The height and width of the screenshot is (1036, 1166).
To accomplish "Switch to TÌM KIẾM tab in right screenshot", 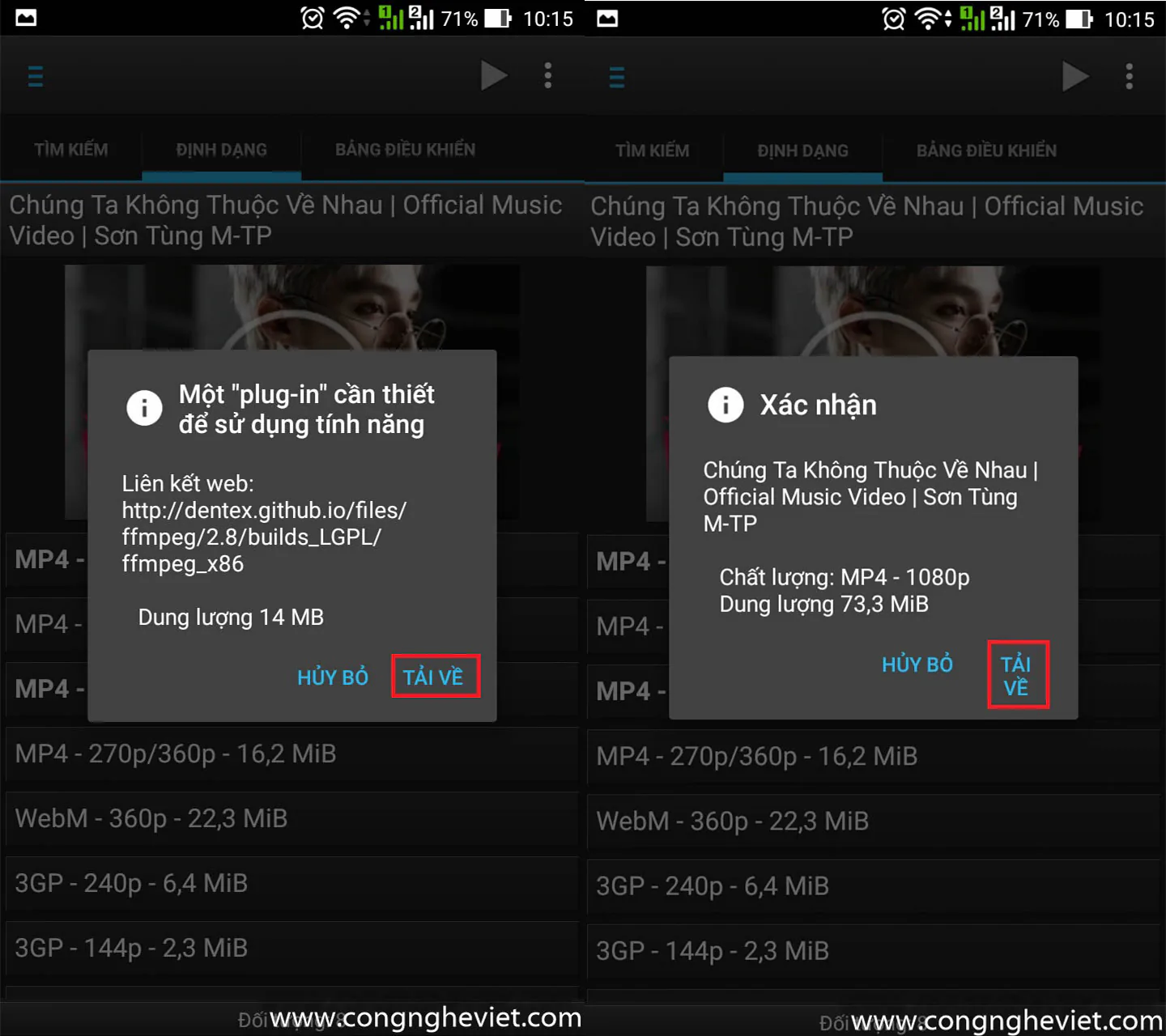I will (x=653, y=151).
